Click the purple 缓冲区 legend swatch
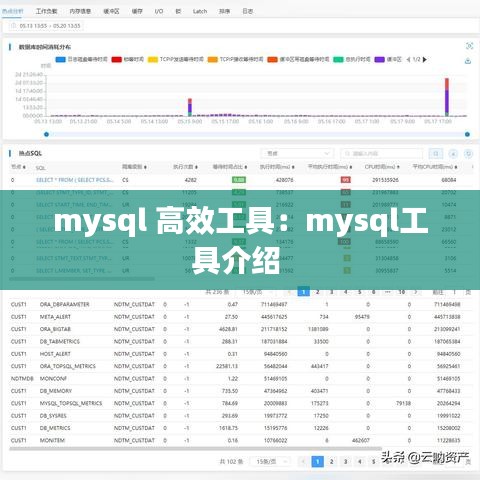480x480 pixels. [x=379, y=59]
